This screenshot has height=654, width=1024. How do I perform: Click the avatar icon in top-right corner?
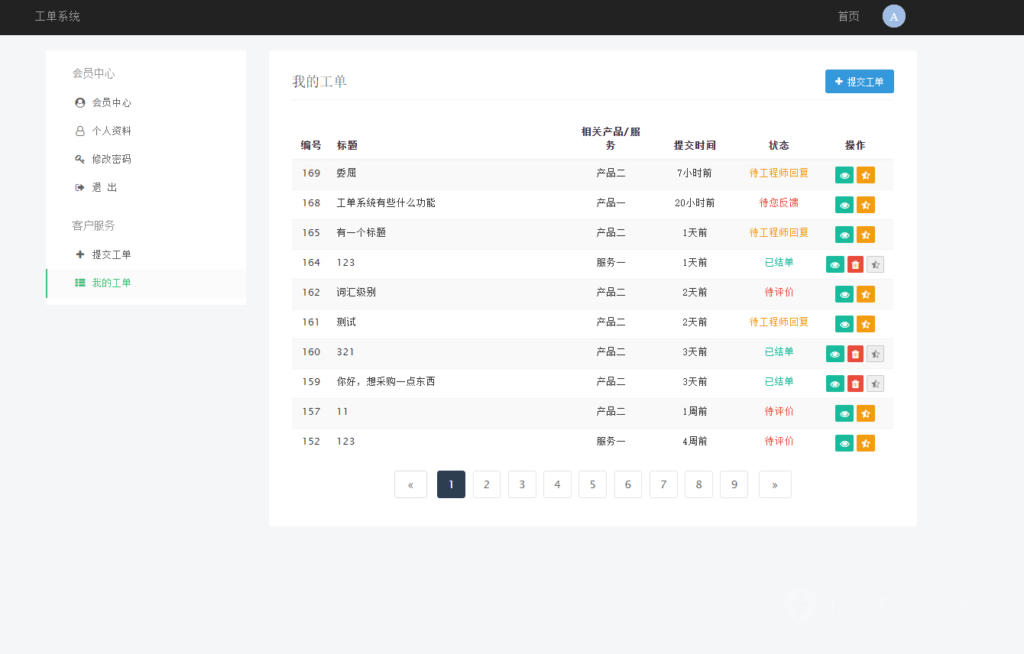(893, 16)
